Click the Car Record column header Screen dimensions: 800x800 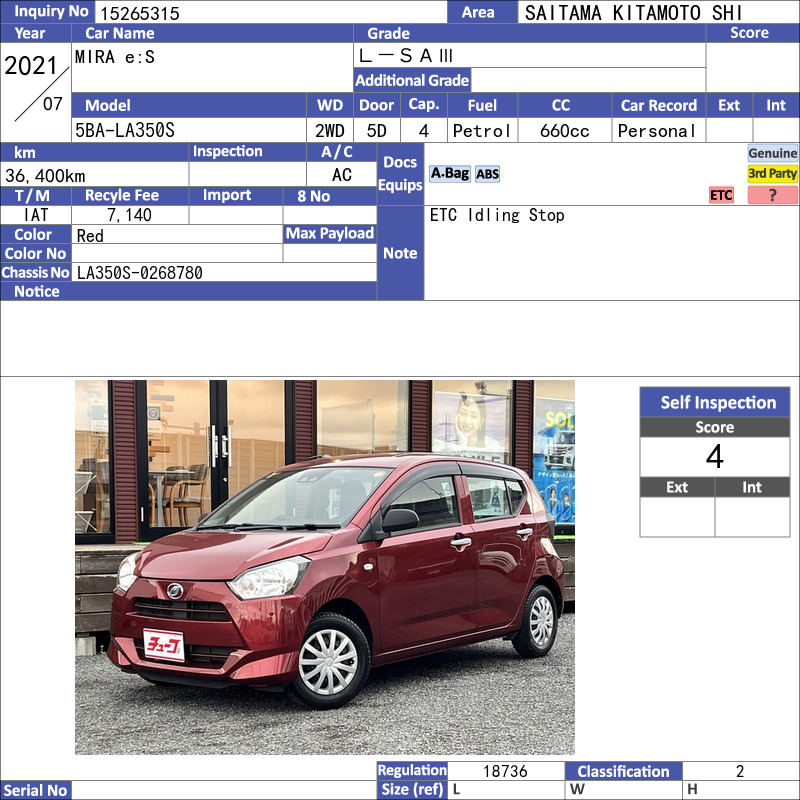click(659, 106)
